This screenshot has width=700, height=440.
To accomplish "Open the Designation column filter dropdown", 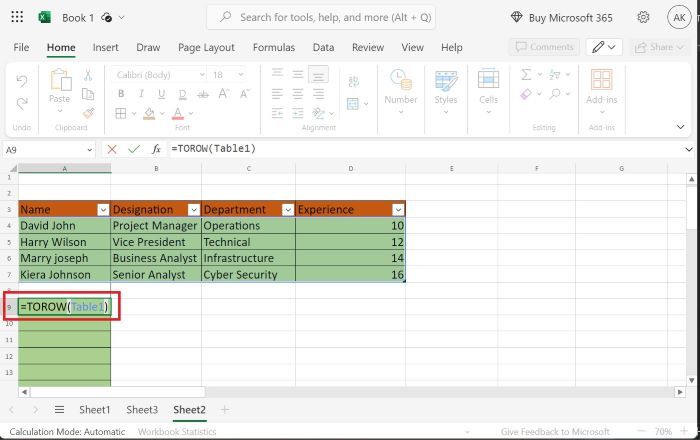I will [194, 210].
